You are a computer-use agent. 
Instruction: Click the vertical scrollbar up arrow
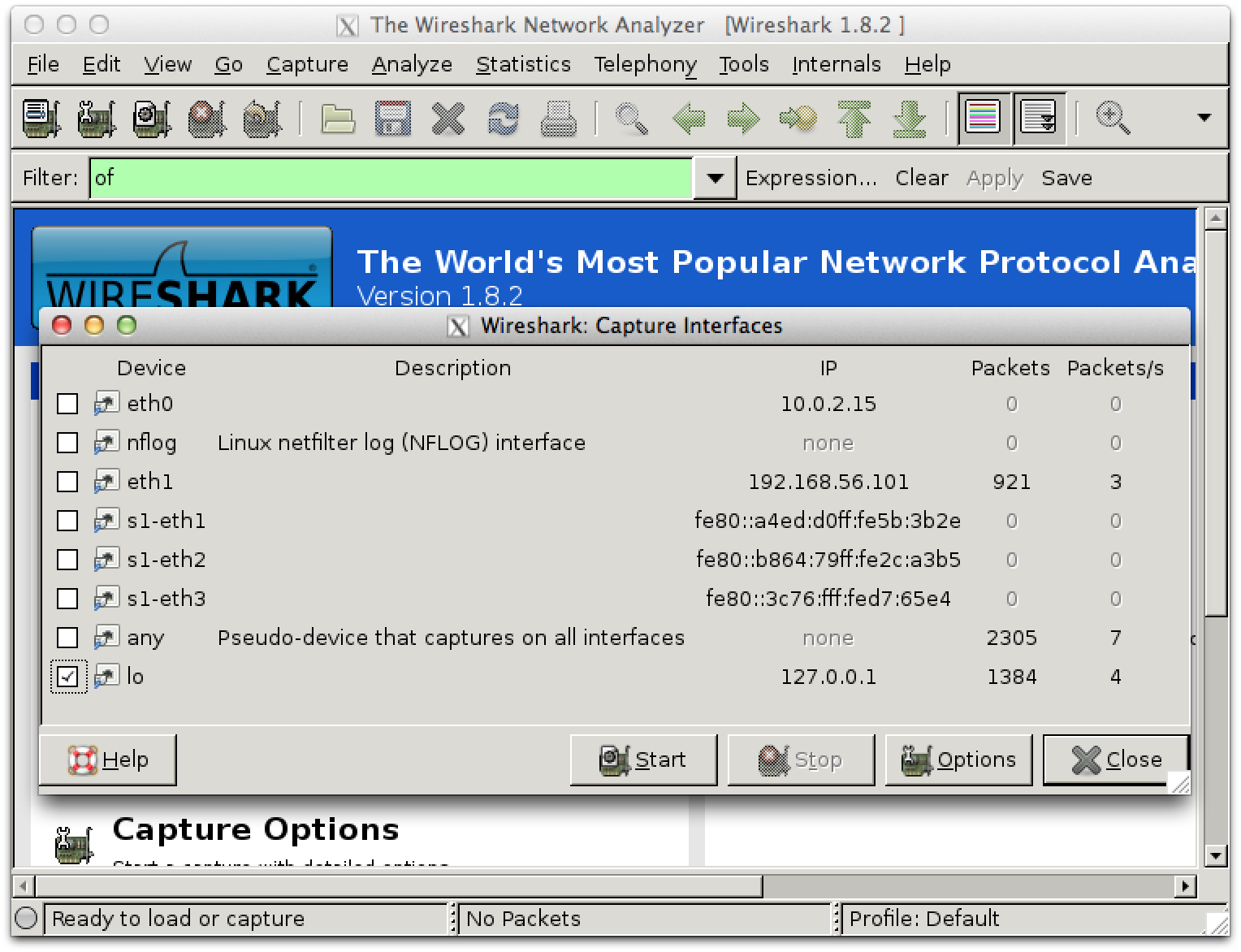[1216, 219]
